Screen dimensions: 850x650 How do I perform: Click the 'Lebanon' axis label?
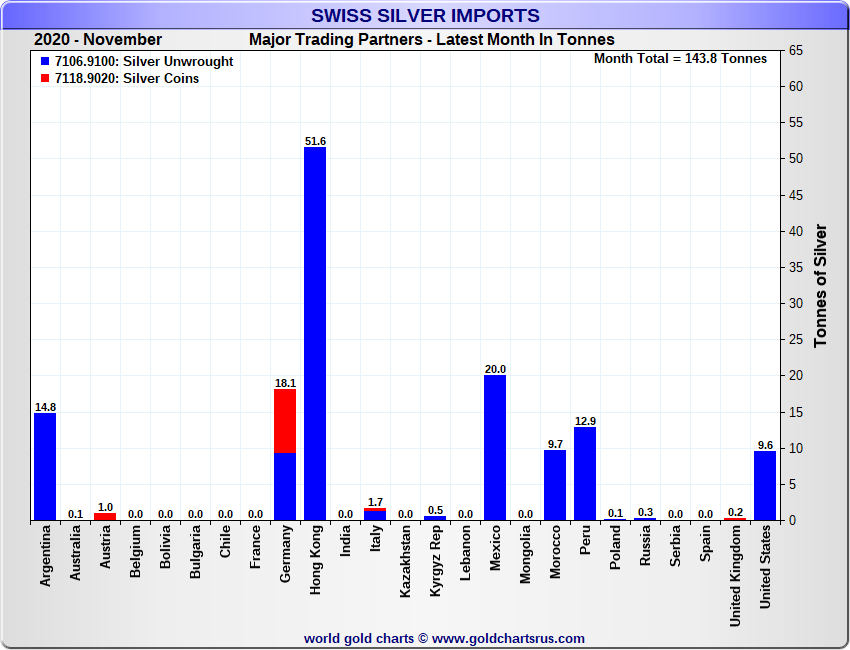[x=465, y=553]
